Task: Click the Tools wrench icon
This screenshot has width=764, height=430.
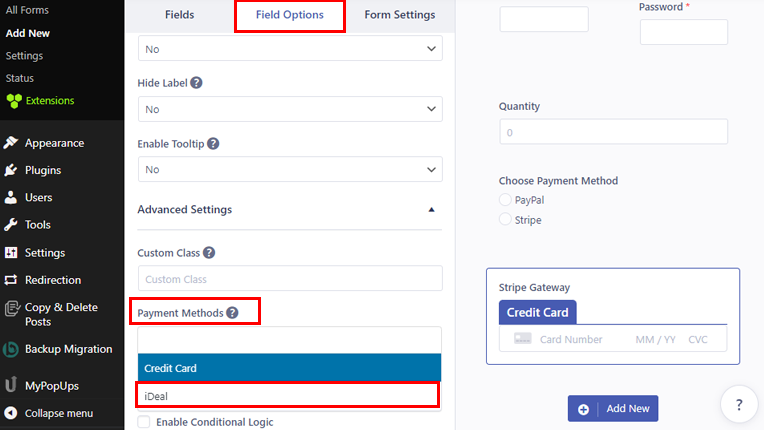Action: click(11, 225)
